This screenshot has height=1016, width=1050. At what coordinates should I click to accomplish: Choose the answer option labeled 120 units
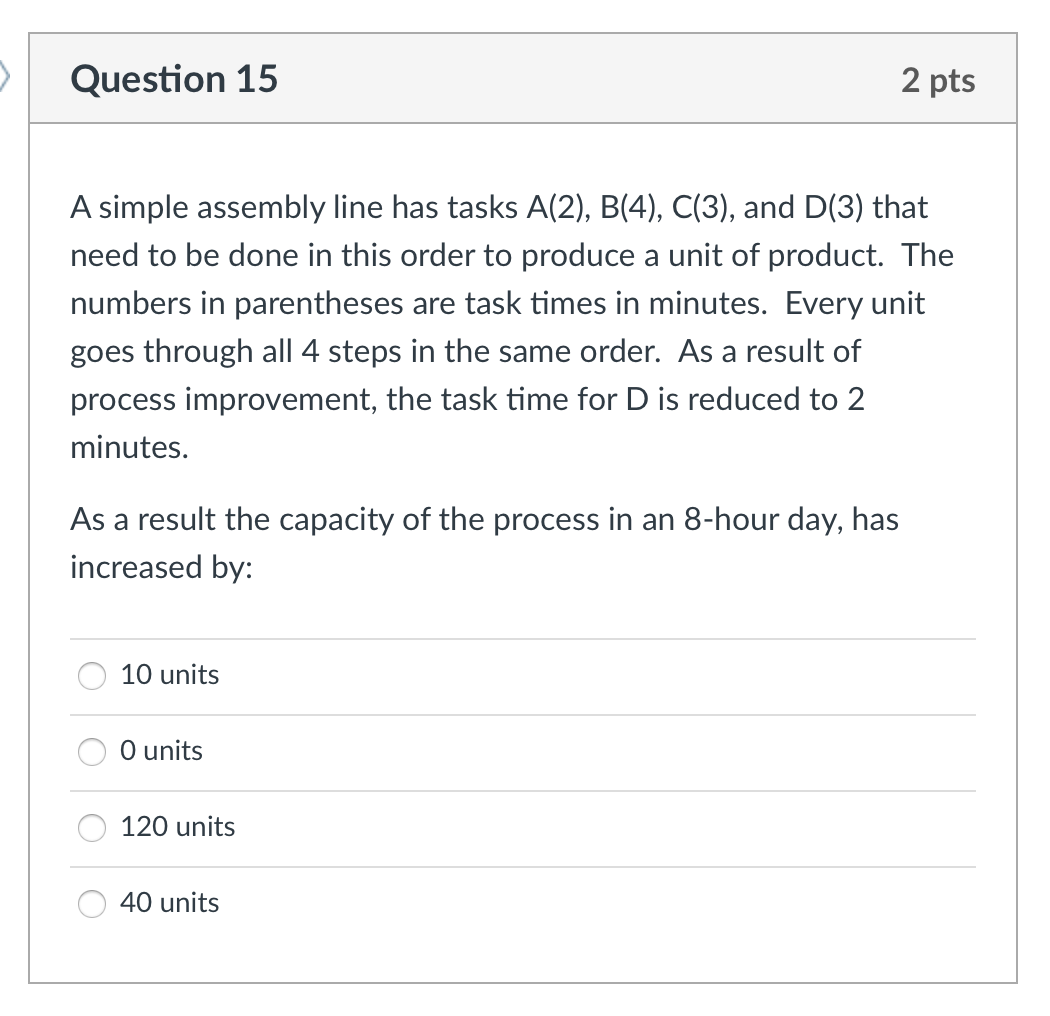pos(178,827)
